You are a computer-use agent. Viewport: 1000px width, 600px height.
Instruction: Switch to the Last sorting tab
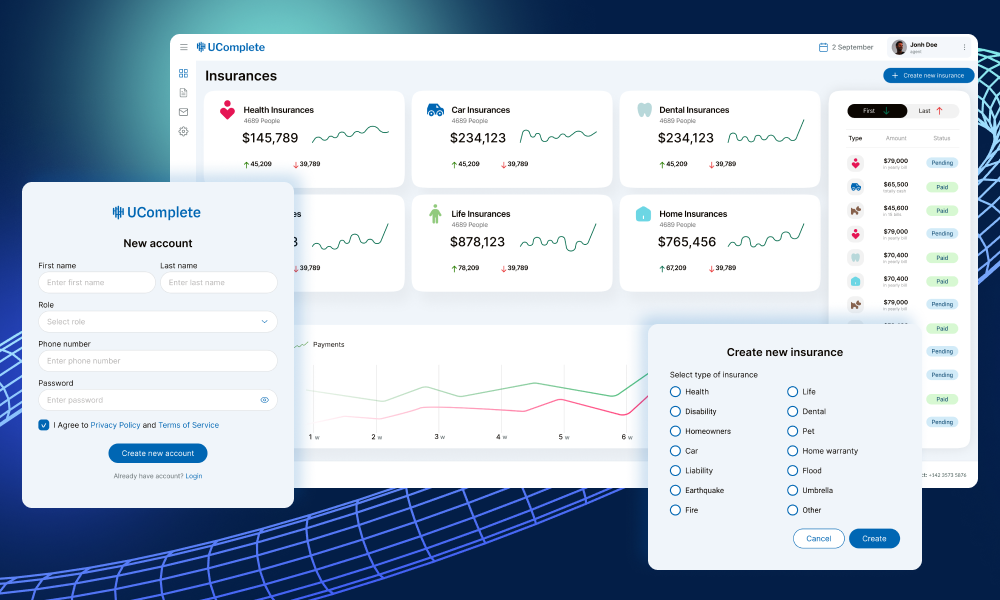932,111
